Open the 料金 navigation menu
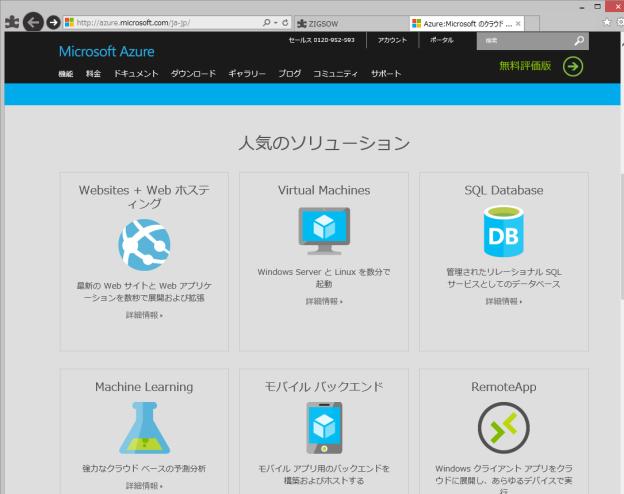624x494 pixels. [x=93, y=74]
